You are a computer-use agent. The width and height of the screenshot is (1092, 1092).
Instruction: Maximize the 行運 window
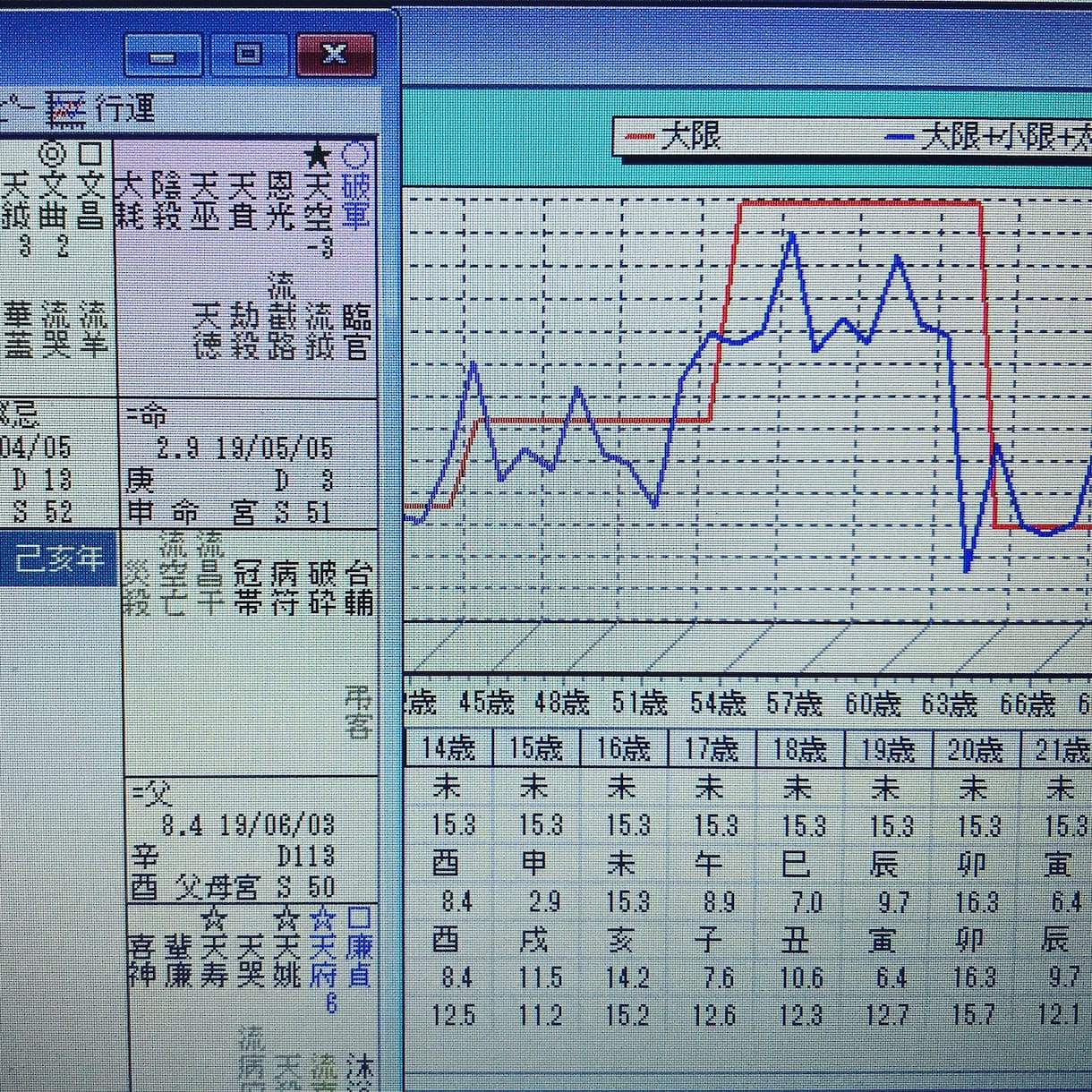tap(248, 54)
